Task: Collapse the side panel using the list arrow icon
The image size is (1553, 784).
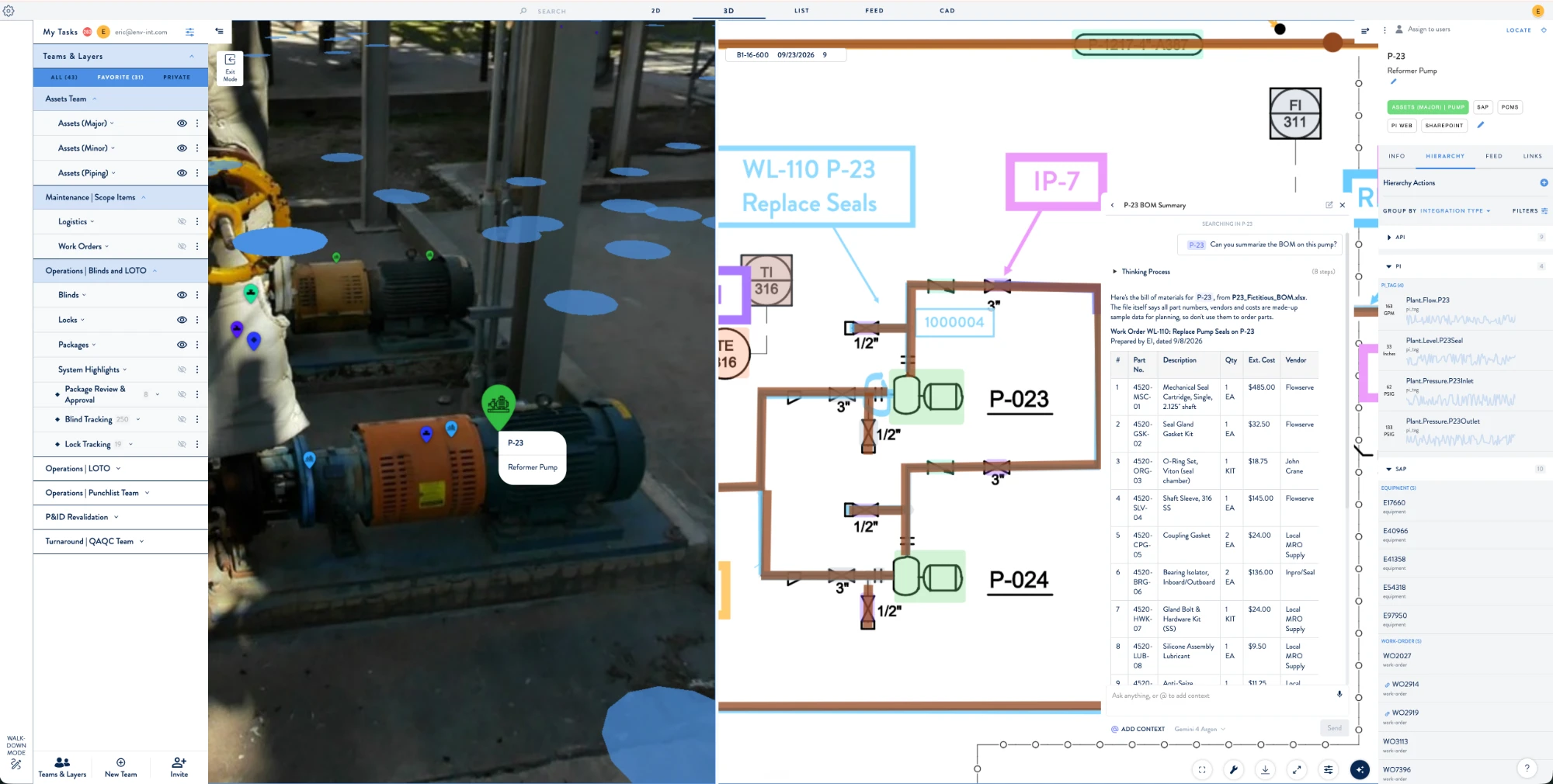Action: tap(220, 31)
